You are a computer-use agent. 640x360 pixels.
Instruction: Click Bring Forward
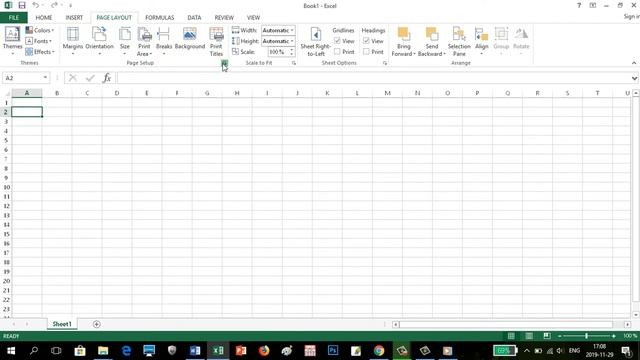(403, 41)
